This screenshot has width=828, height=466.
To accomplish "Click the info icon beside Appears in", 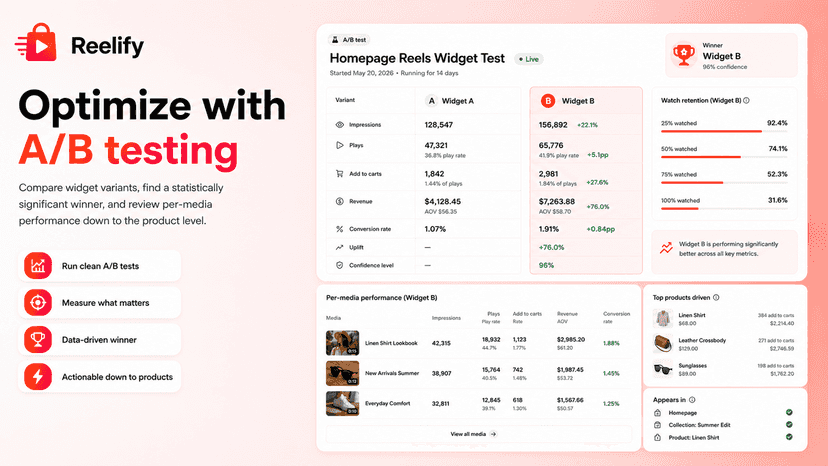I will 692,400.
